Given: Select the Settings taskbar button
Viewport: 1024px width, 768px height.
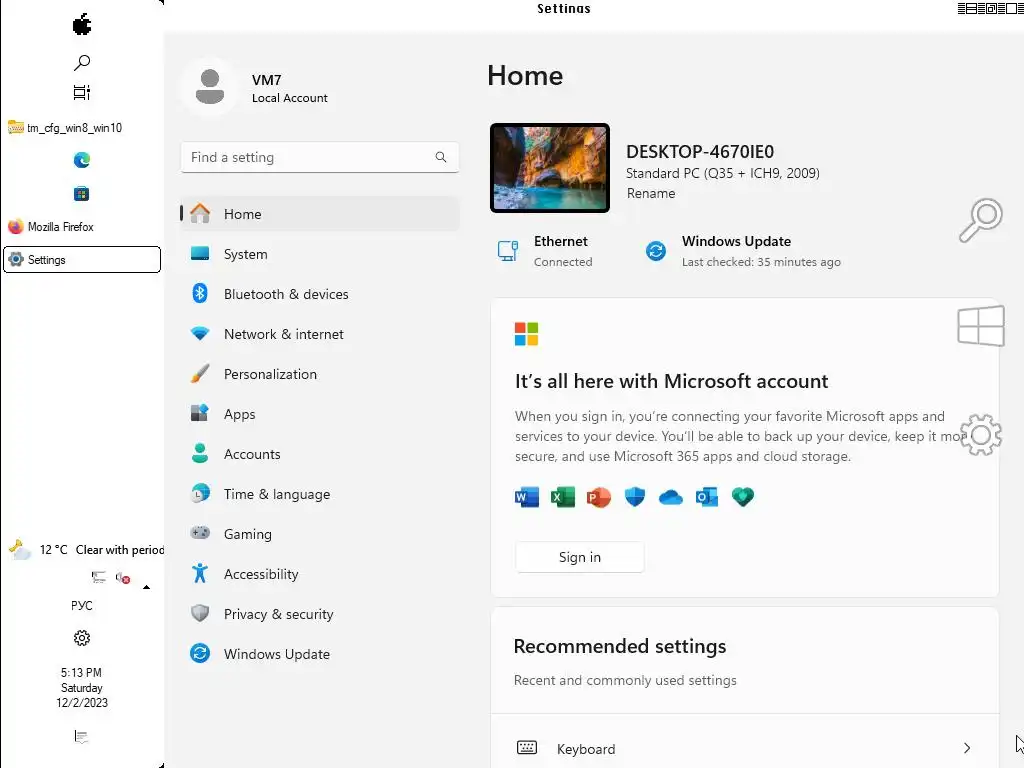Looking at the screenshot, I should tap(82, 259).
